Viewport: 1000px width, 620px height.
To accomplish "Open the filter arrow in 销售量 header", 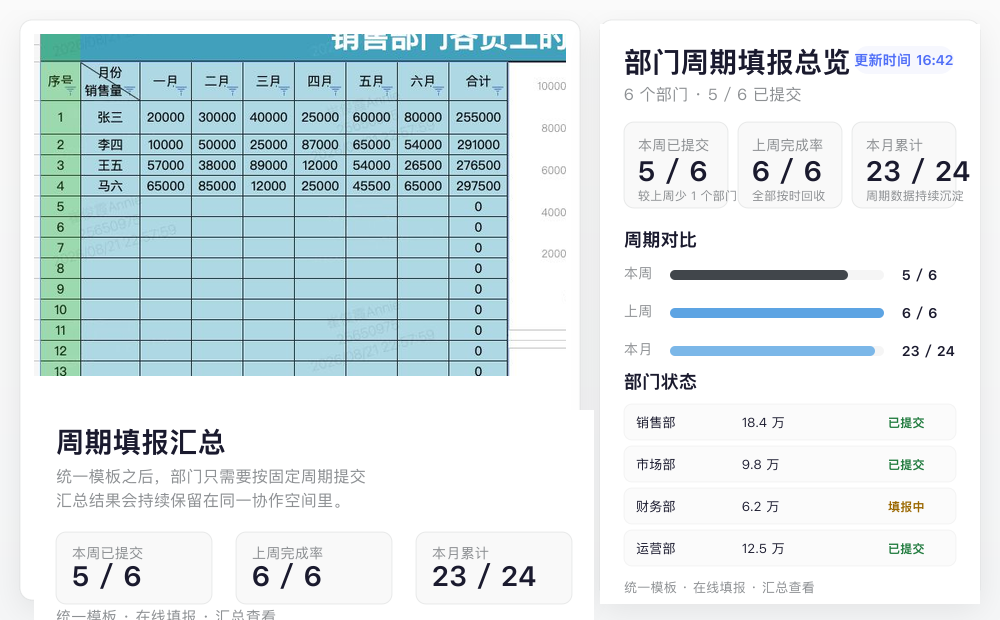I will tap(129, 91).
